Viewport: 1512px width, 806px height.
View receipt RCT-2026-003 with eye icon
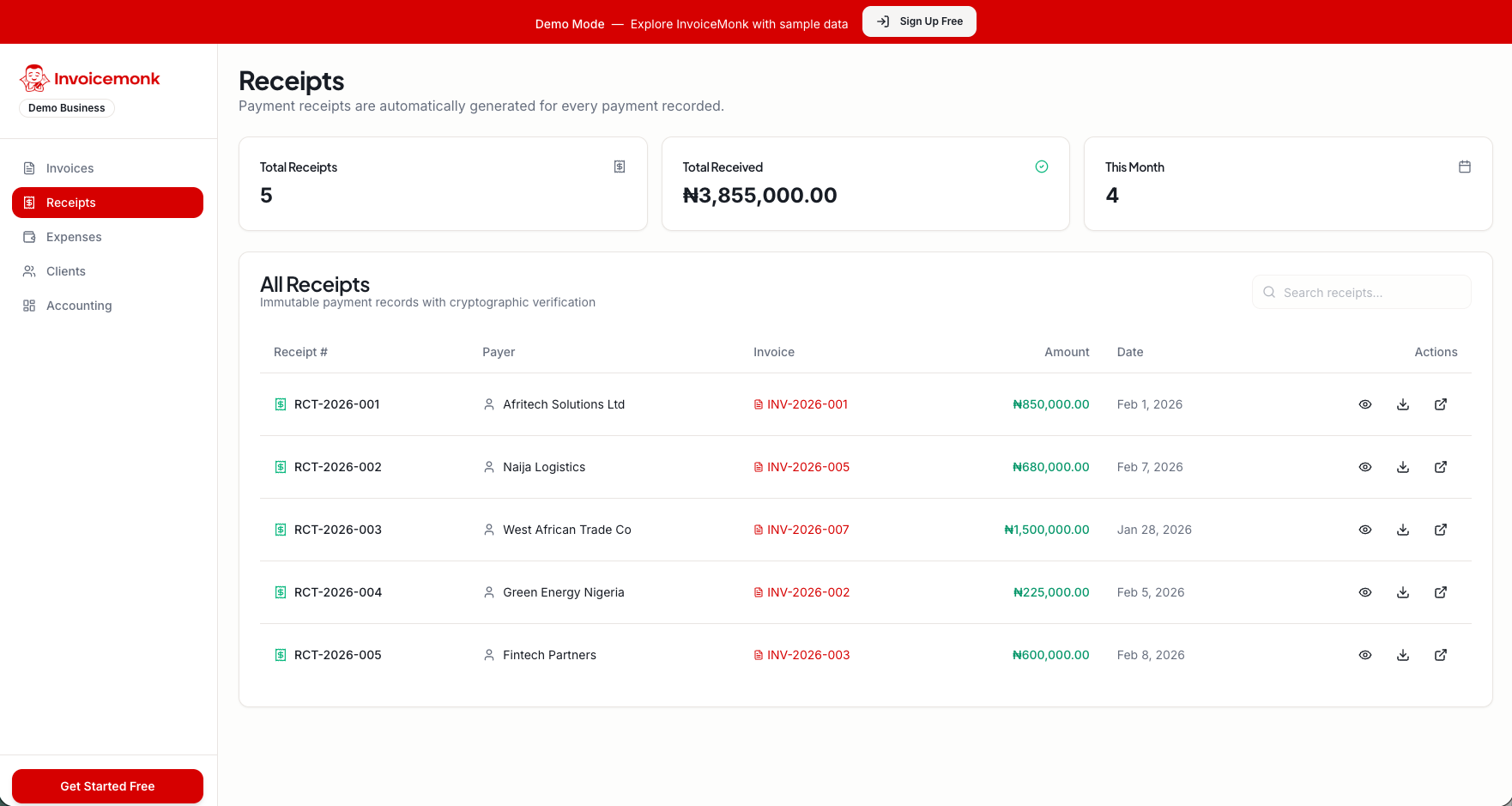point(1365,530)
